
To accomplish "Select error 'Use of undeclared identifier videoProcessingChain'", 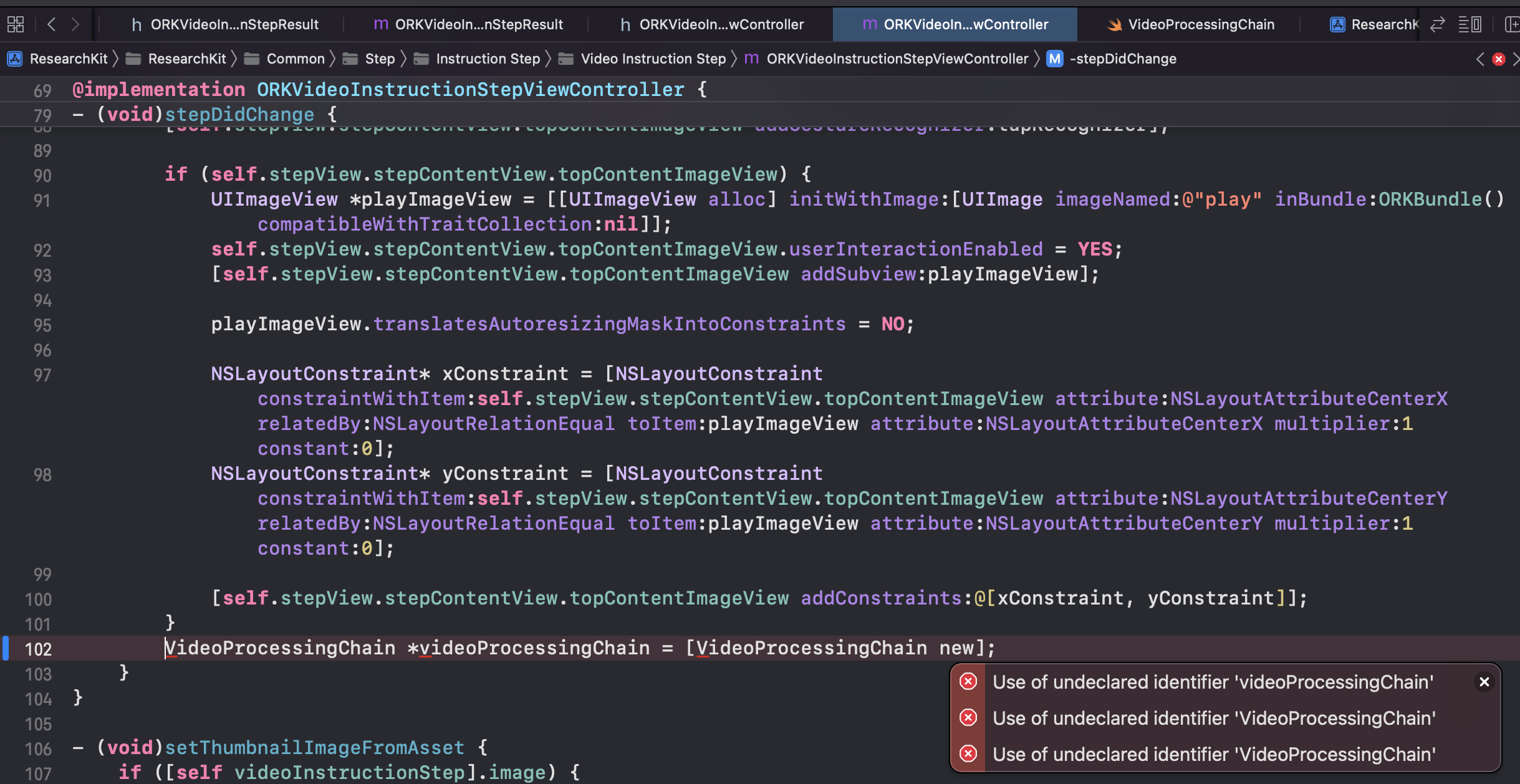I will point(1213,682).
